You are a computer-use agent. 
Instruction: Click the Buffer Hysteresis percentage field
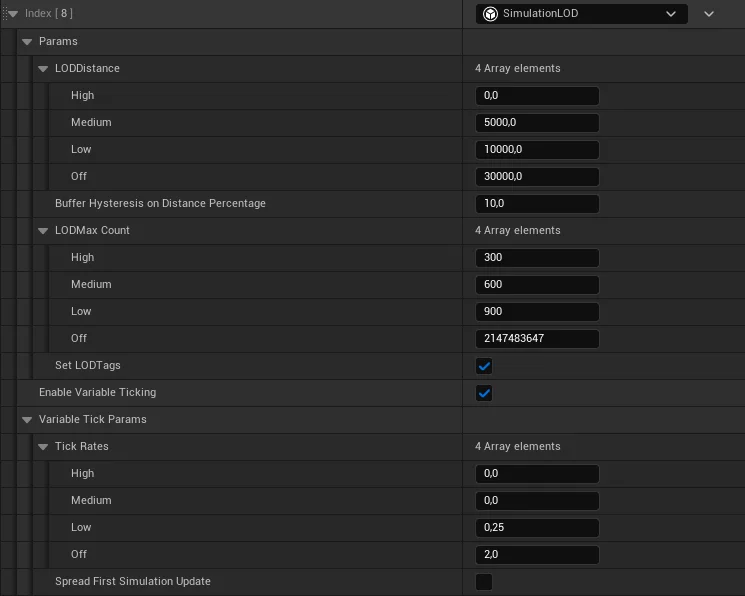click(x=537, y=204)
